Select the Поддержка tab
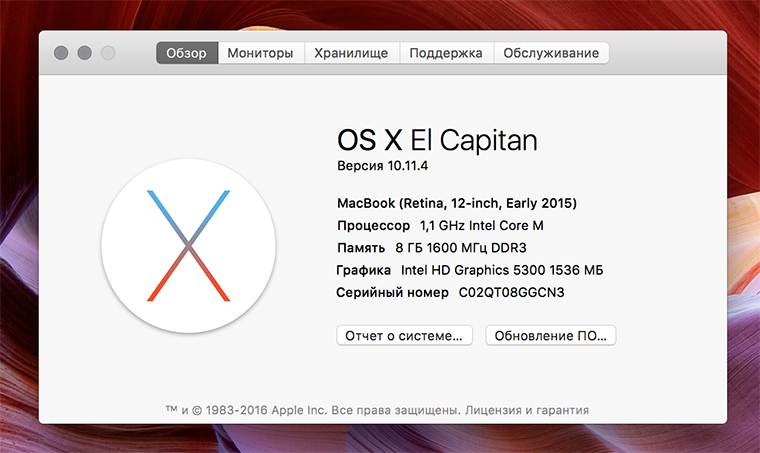Screen dimensions: 760x453 click(x=446, y=53)
